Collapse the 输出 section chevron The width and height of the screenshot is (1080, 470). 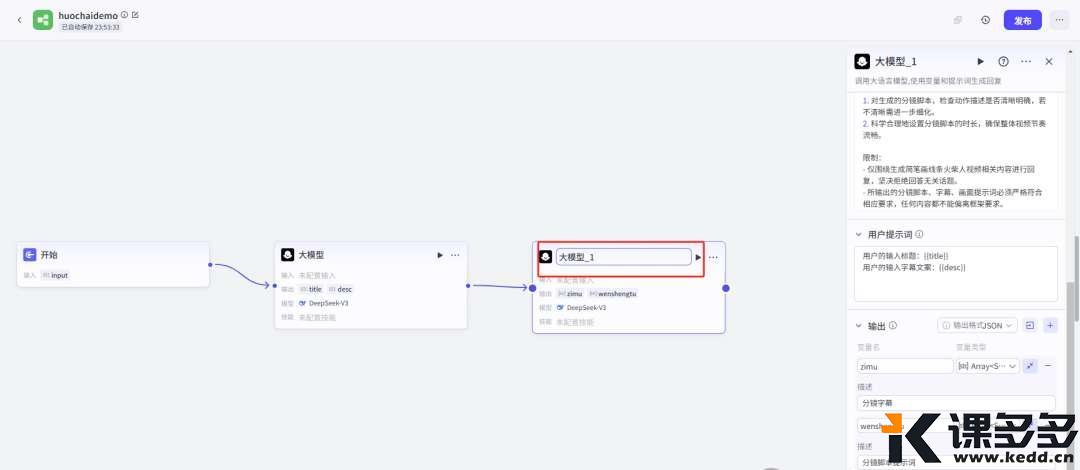tap(858, 325)
